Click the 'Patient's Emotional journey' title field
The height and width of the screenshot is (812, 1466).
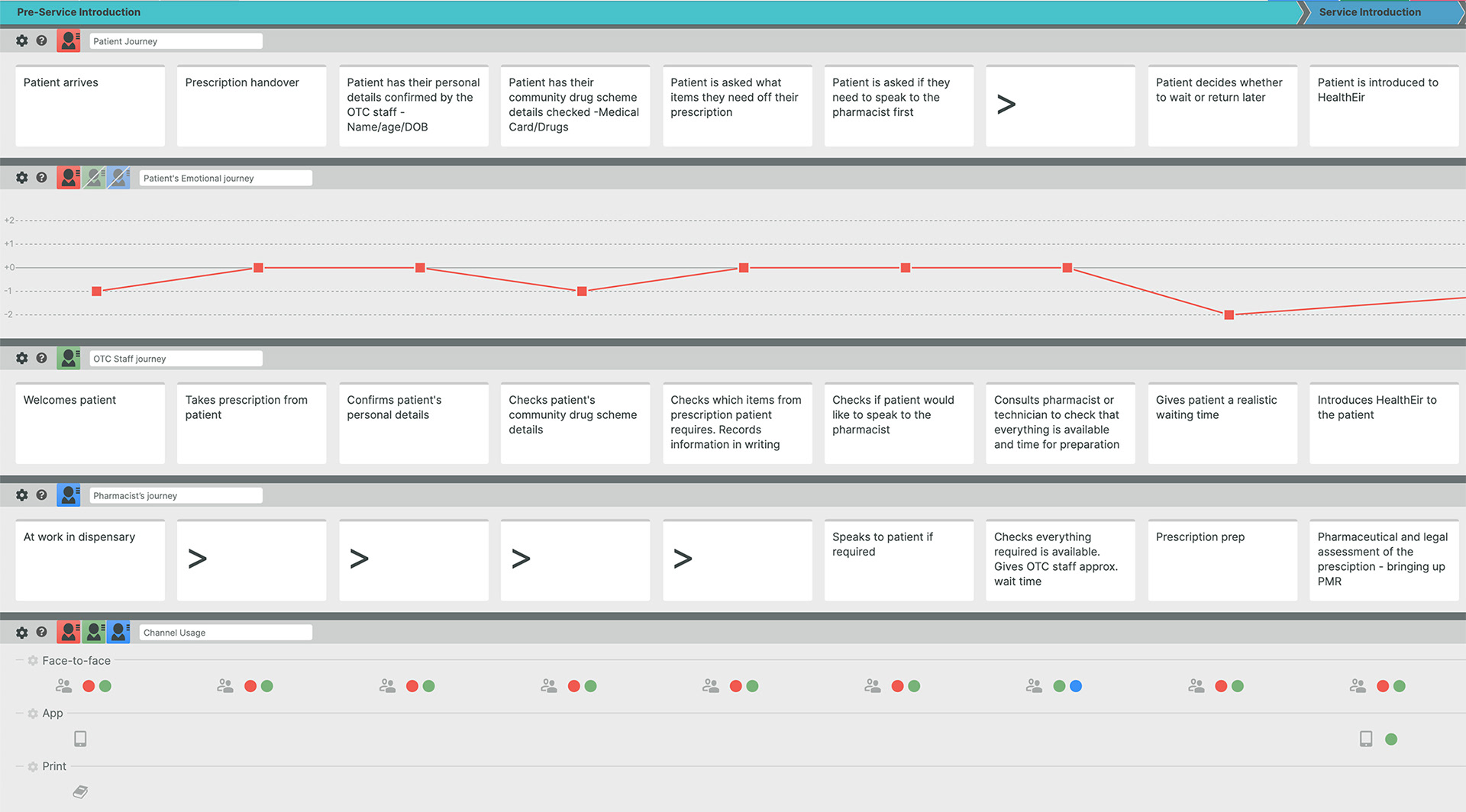225,178
